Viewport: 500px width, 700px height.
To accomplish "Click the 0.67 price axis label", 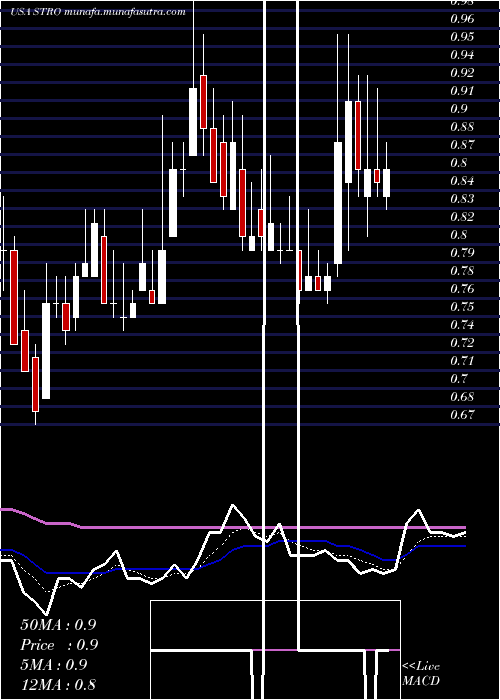I will click(462, 415).
